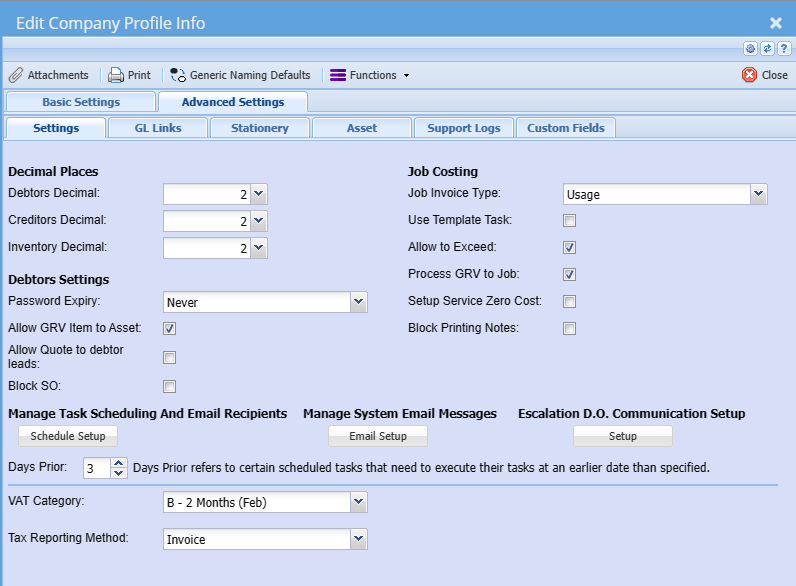796x586 pixels.
Task: Click the Attachments paperclip icon
Action: pyautogui.click(x=16, y=75)
